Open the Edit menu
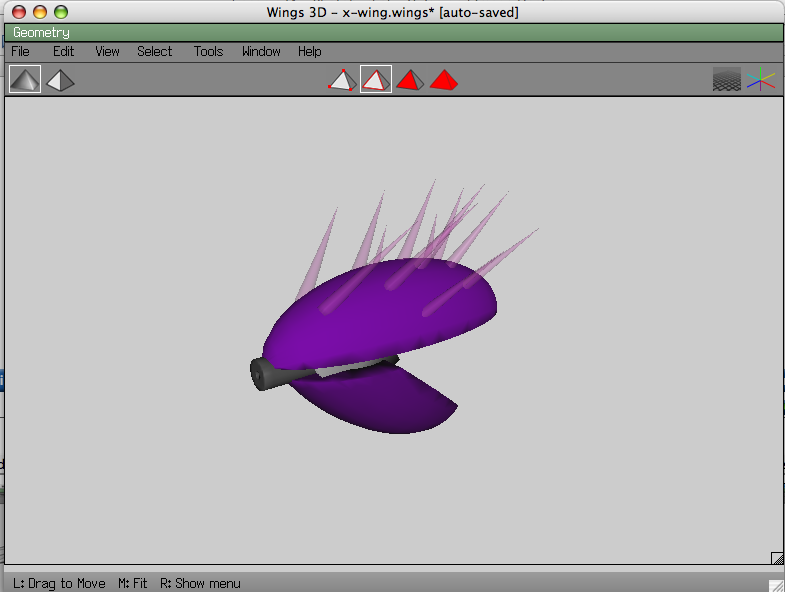The height and width of the screenshot is (592, 785). (64, 51)
